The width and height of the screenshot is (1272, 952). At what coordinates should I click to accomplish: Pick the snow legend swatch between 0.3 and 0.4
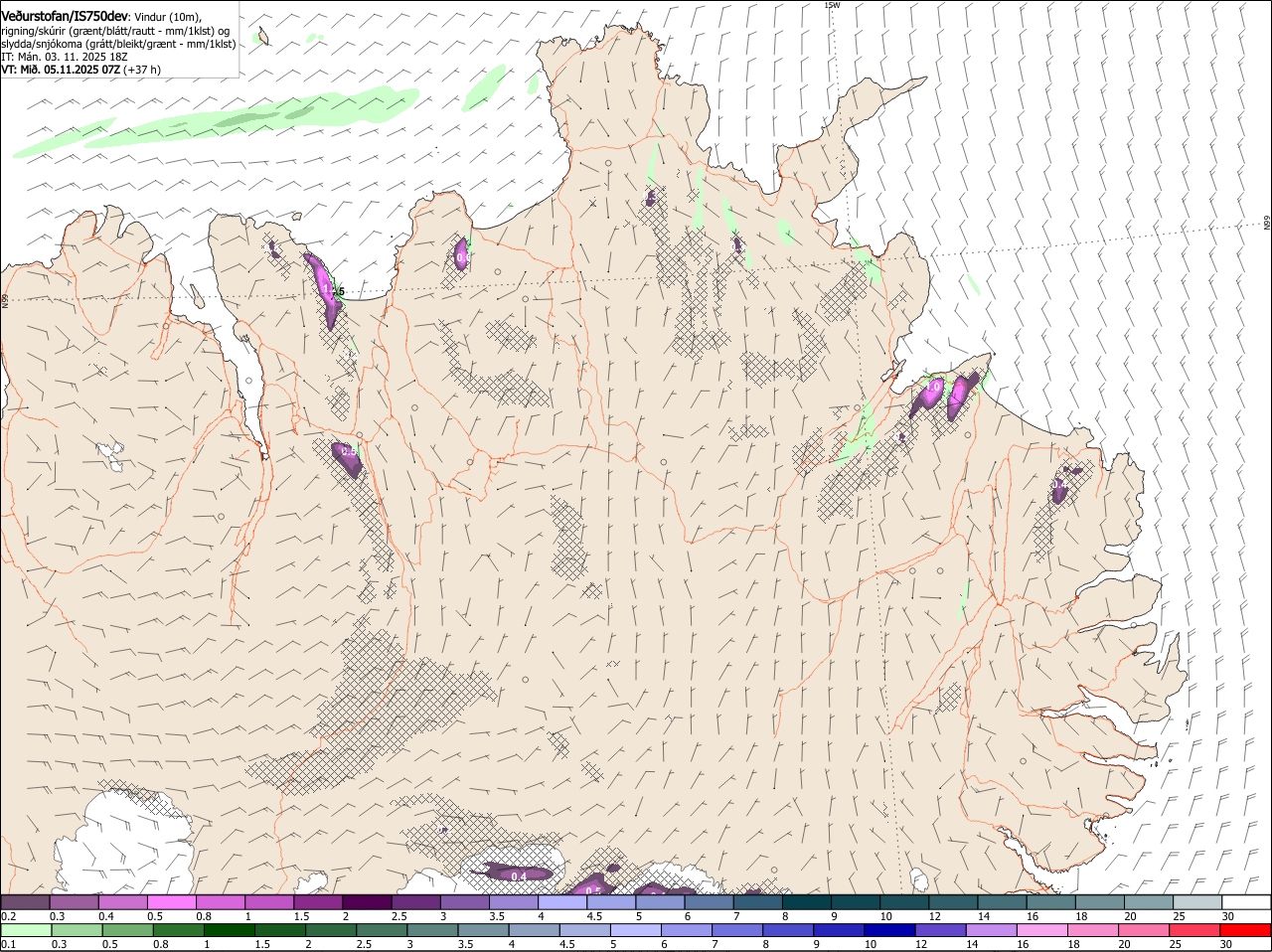74,901
